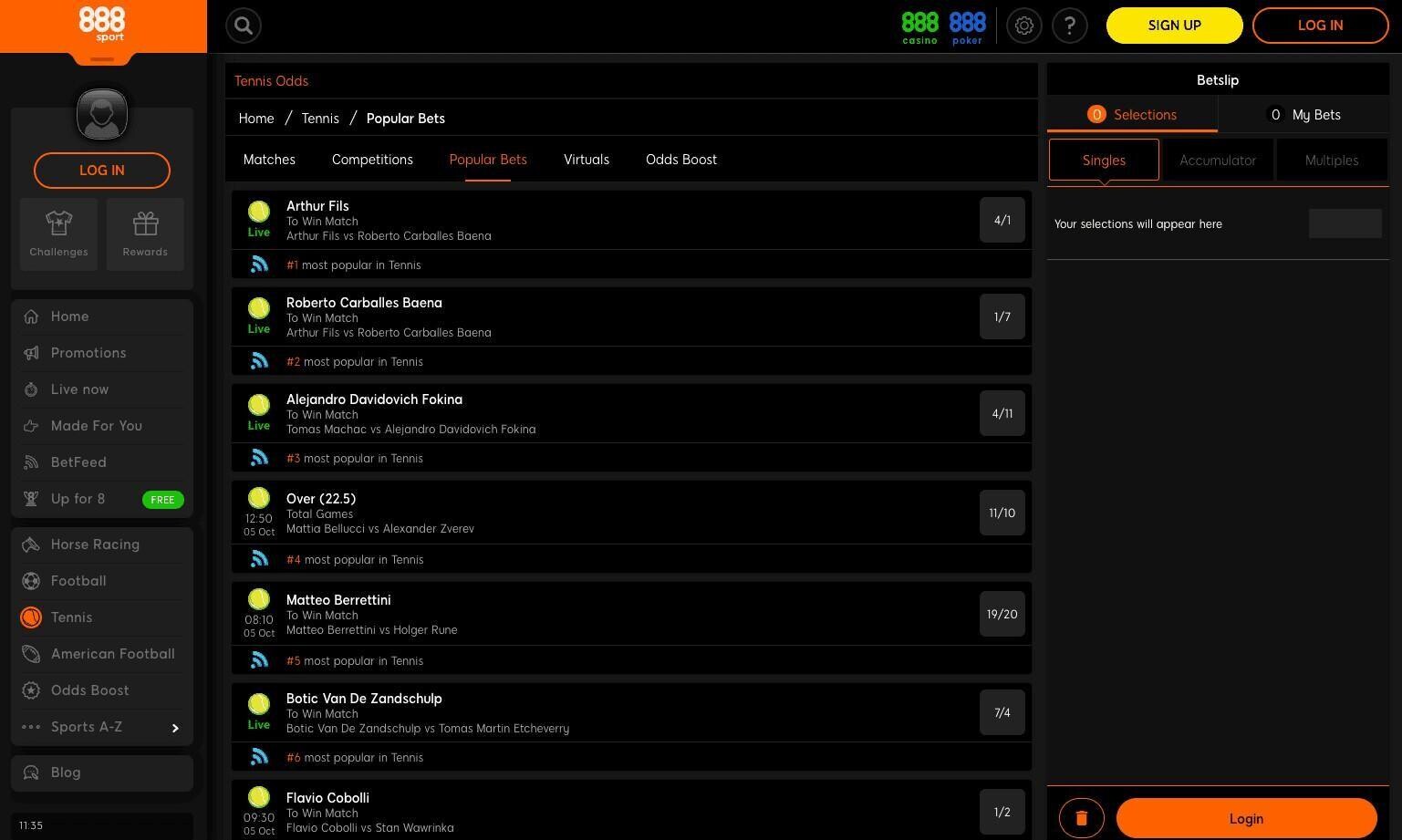Screen dimensions: 1402x840
Task: Open Virtuals tab
Action: 587,160
